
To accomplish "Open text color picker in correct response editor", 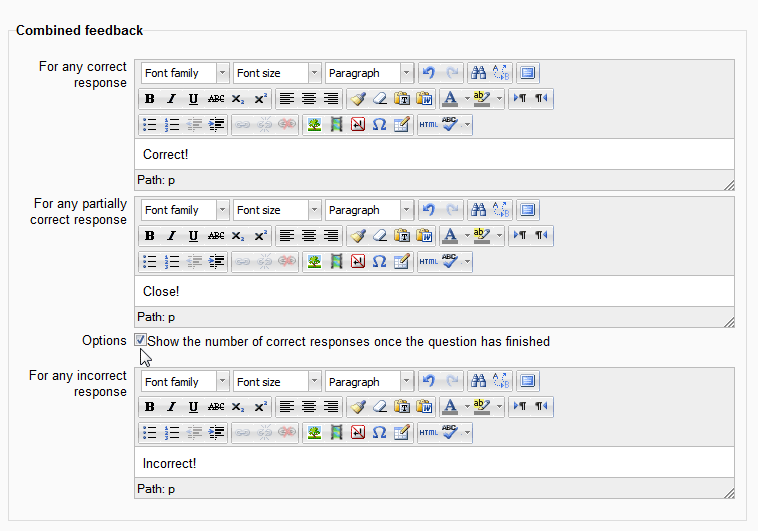I will [x=449, y=99].
